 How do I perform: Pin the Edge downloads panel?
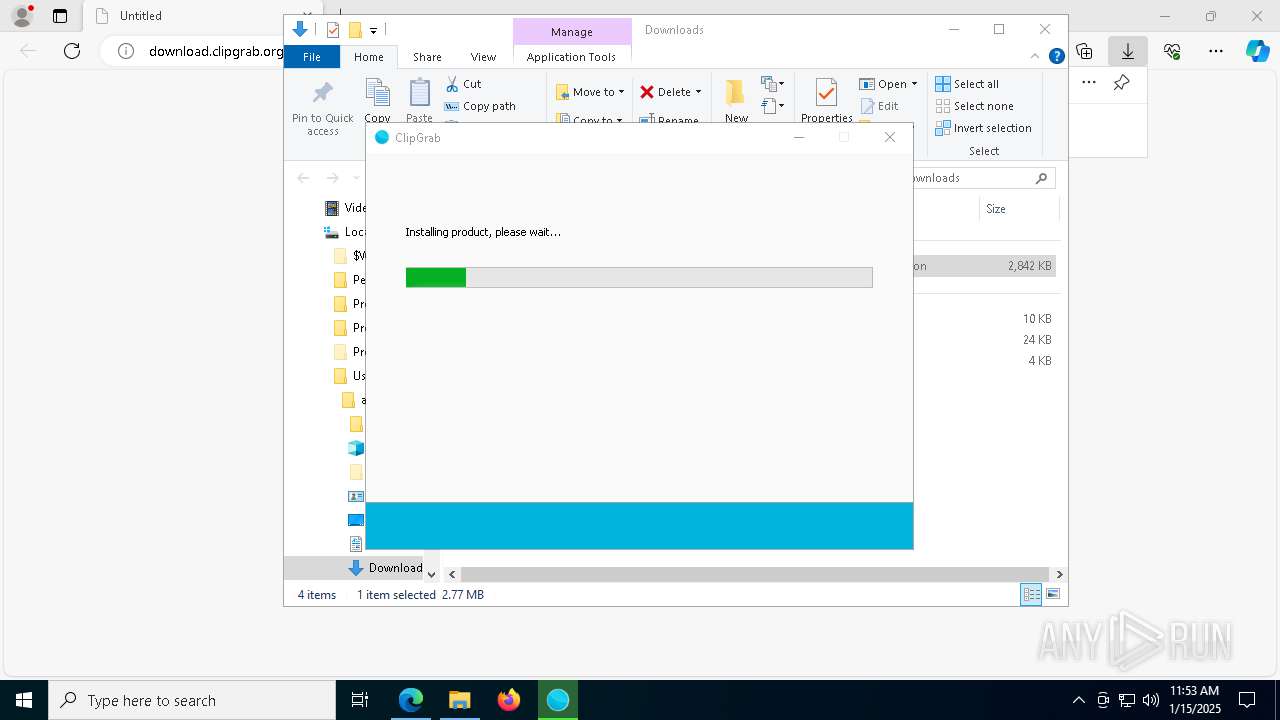1122,83
